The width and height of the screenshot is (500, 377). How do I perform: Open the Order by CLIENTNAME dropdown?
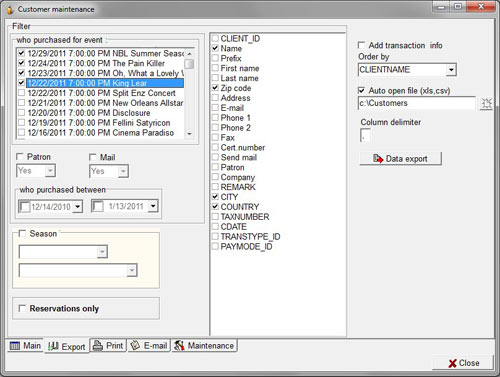tap(451, 70)
